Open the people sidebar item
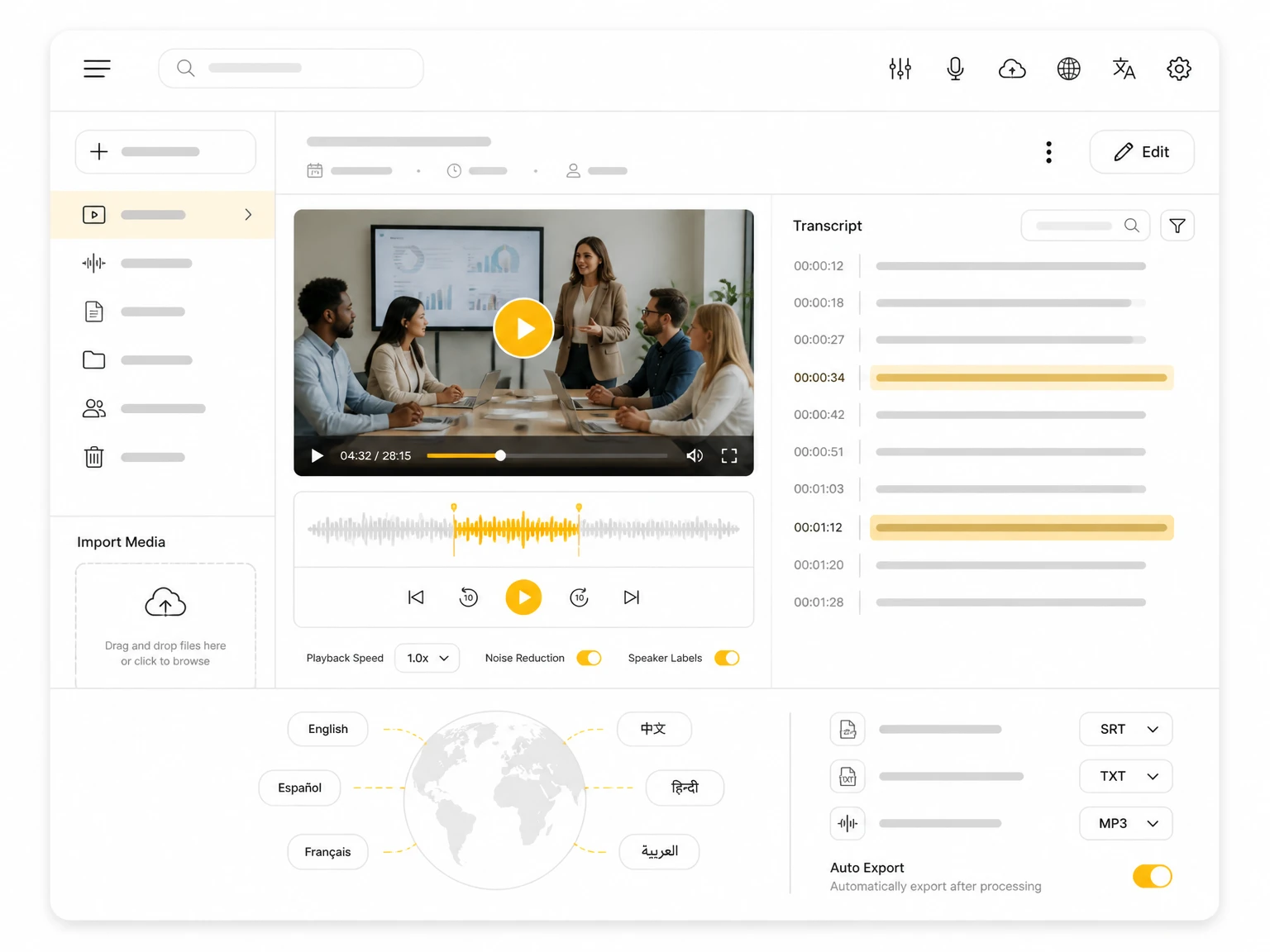 (162, 408)
